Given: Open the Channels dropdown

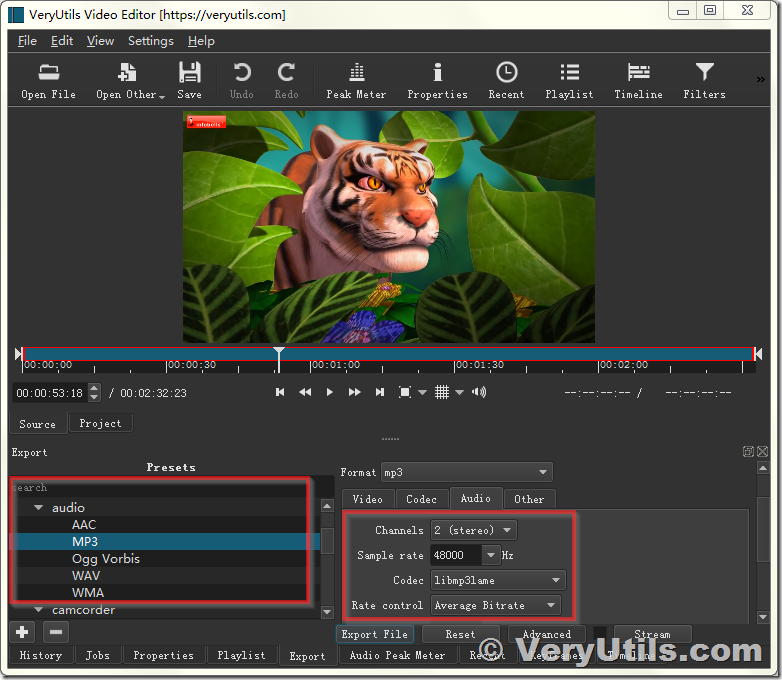Looking at the screenshot, I should (473, 530).
